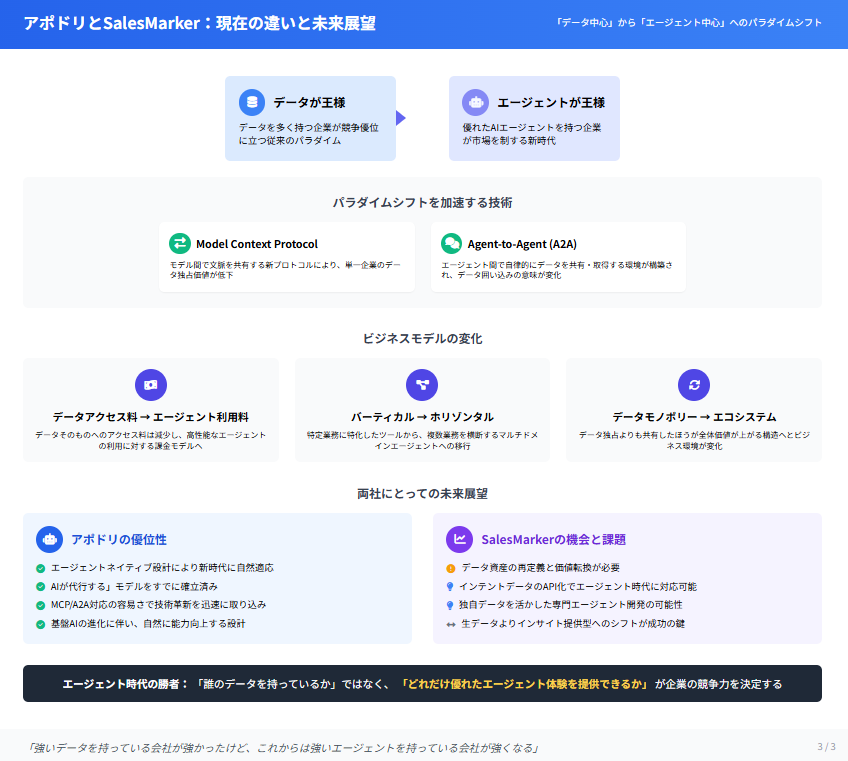
Task: Click the purple chart icon beside SalesMarkerの機会と課題
Action: pyautogui.click(x=460, y=539)
